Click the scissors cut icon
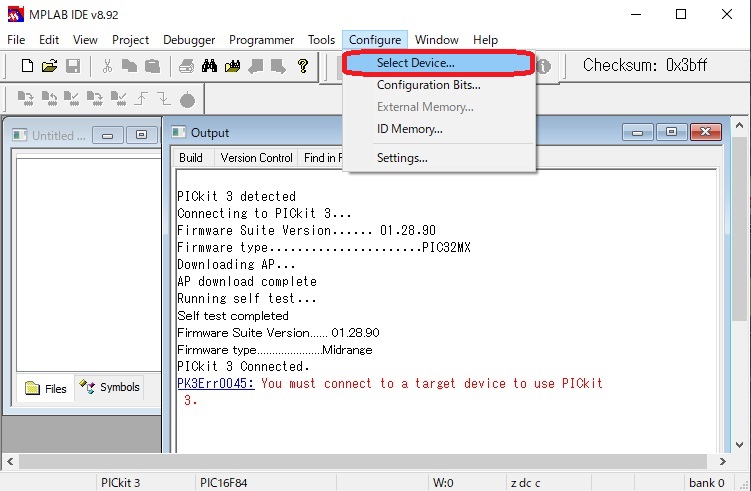This screenshot has width=751, height=491. click(x=107, y=66)
